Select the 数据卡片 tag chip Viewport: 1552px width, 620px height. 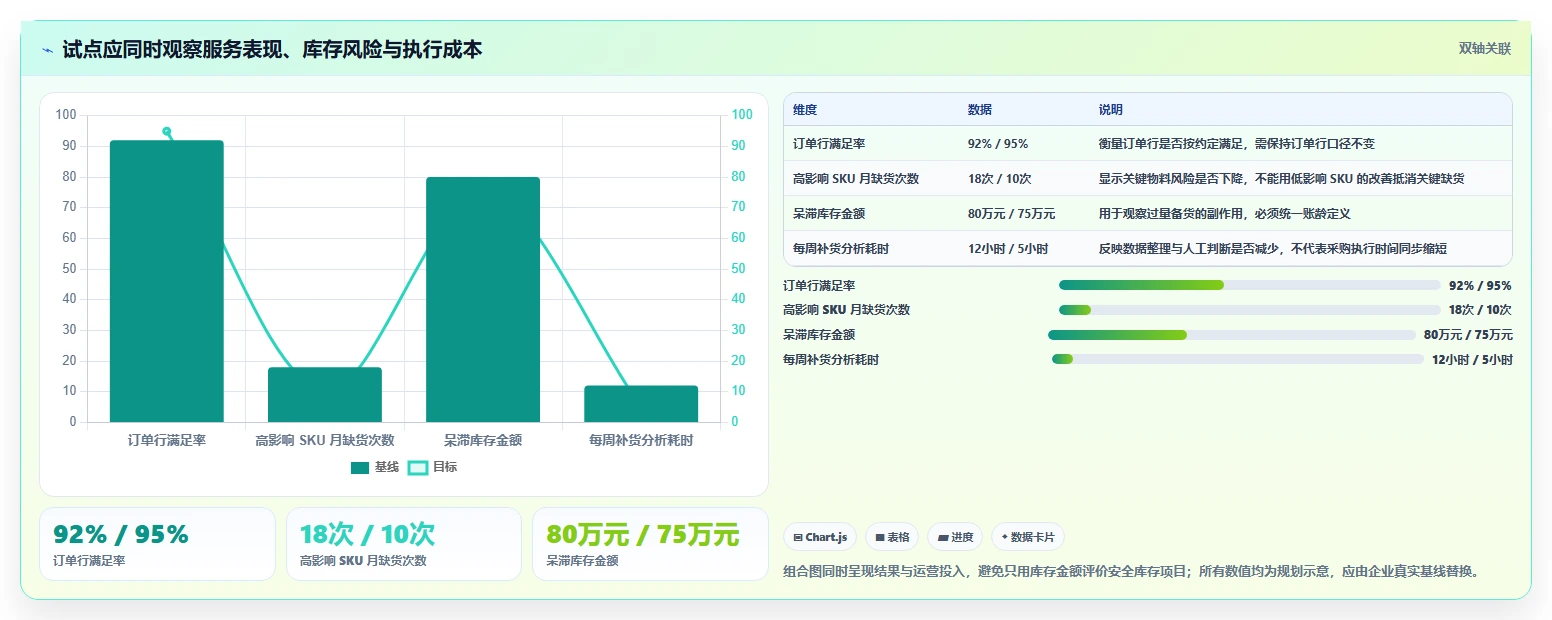(1028, 537)
